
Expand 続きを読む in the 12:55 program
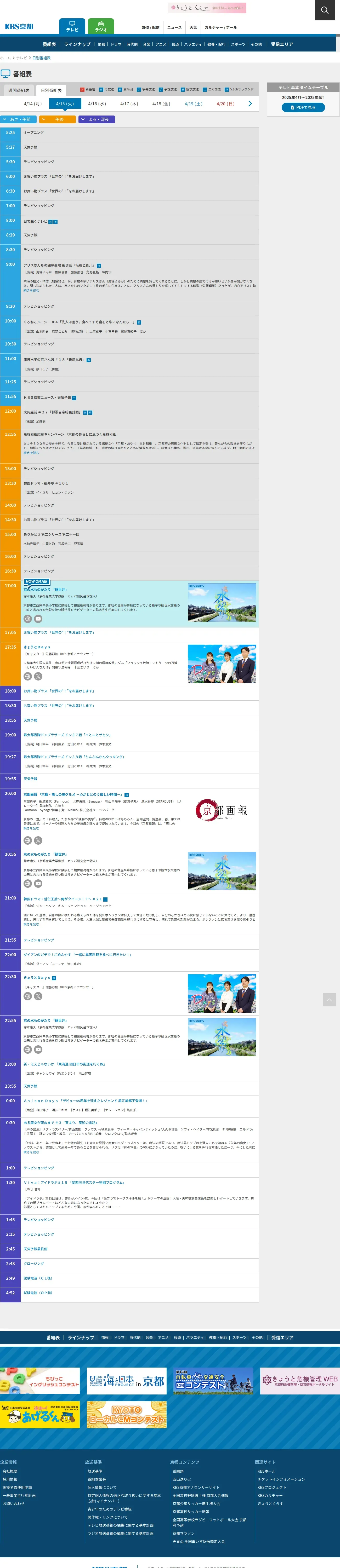(31, 453)
